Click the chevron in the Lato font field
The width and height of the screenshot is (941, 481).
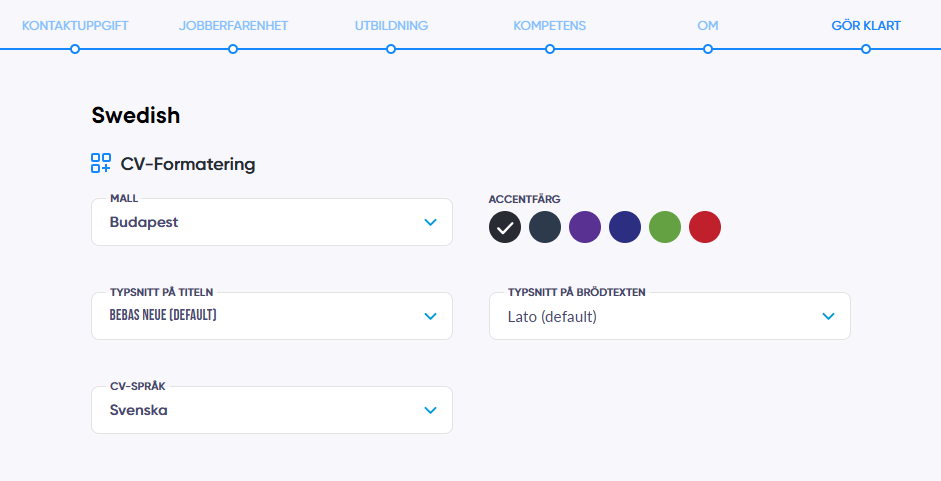(828, 316)
